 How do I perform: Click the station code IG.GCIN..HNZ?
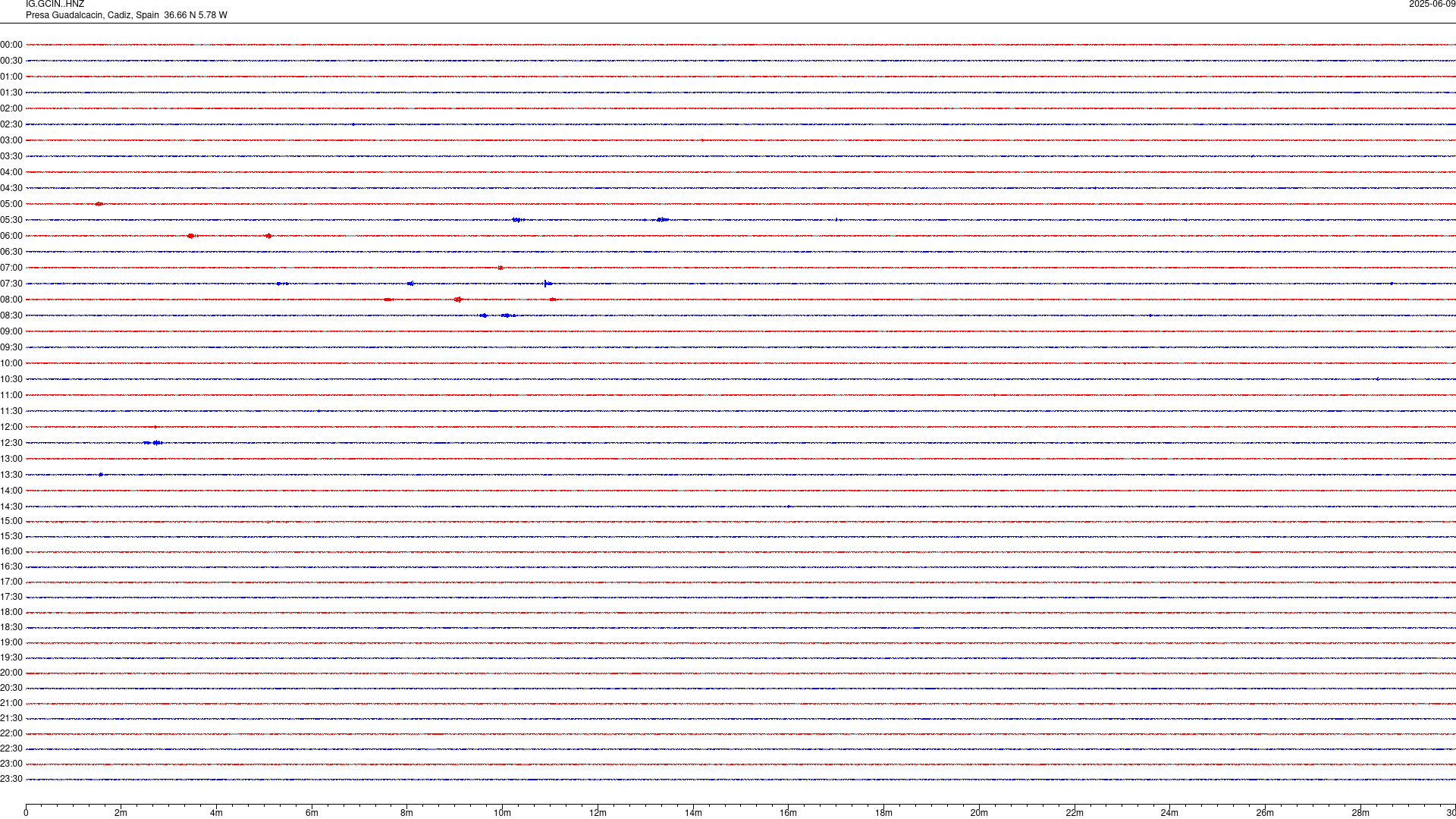tap(55, 5)
